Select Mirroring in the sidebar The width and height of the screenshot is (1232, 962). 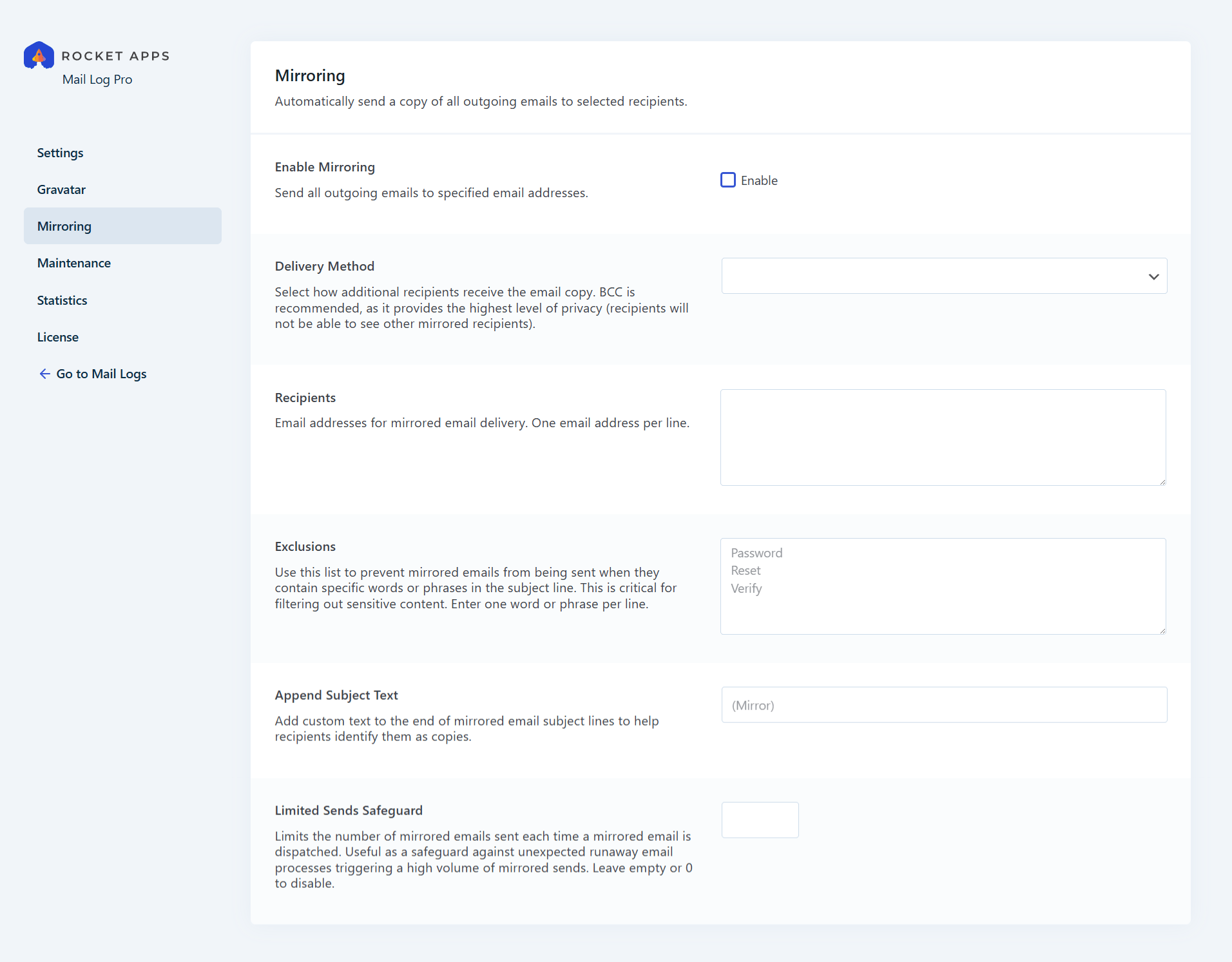[64, 226]
